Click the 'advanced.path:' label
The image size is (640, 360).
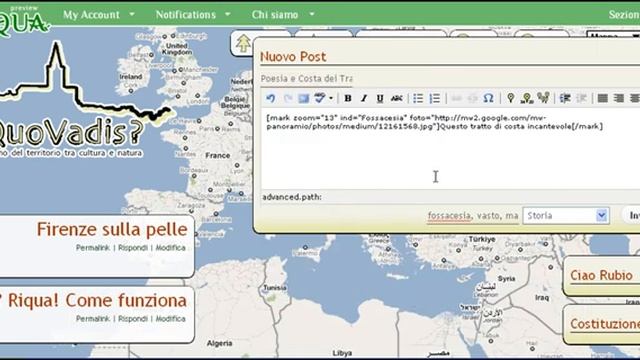click(x=292, y=197)
